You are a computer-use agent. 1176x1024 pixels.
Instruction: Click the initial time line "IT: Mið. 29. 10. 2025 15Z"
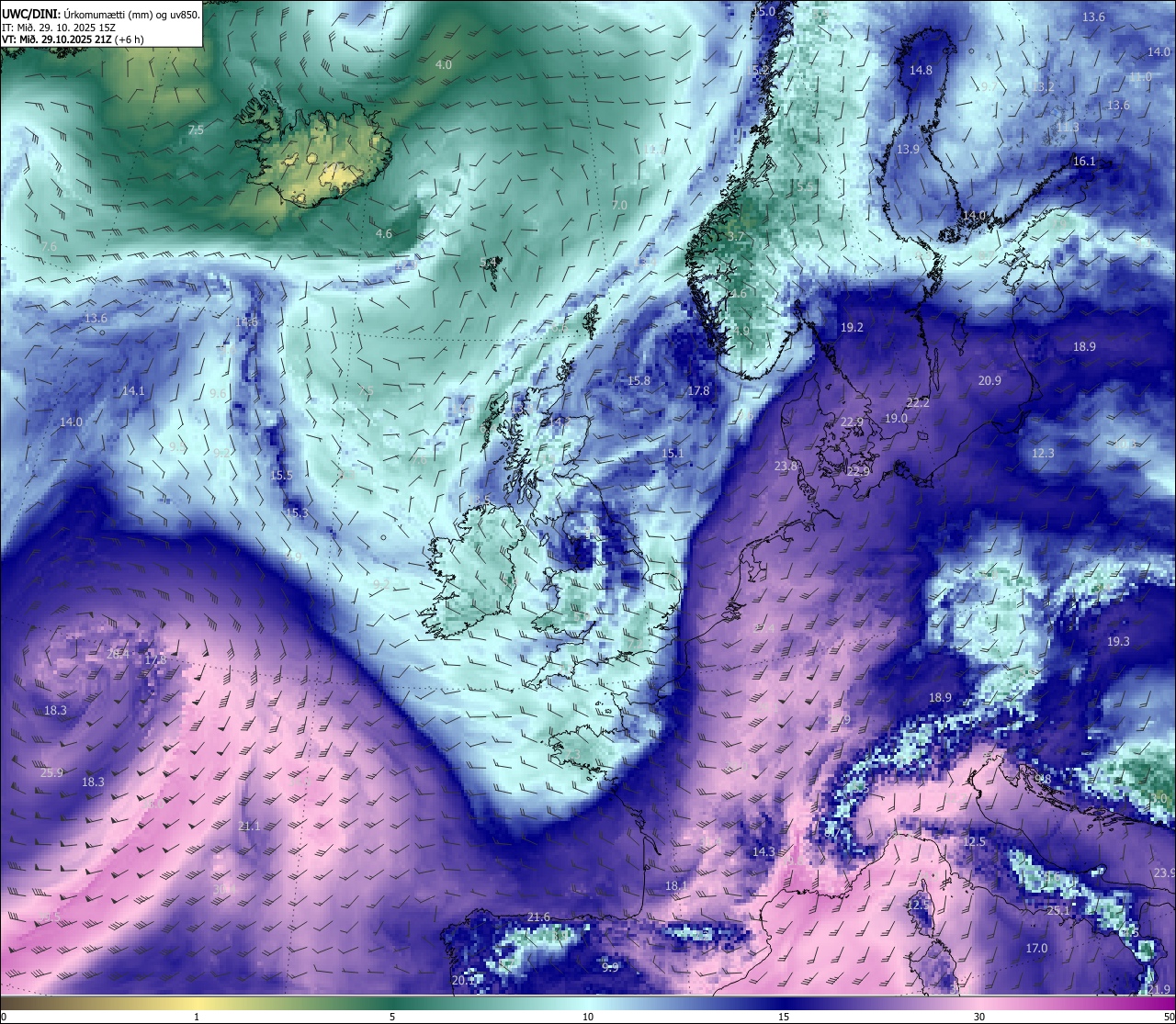59,27
